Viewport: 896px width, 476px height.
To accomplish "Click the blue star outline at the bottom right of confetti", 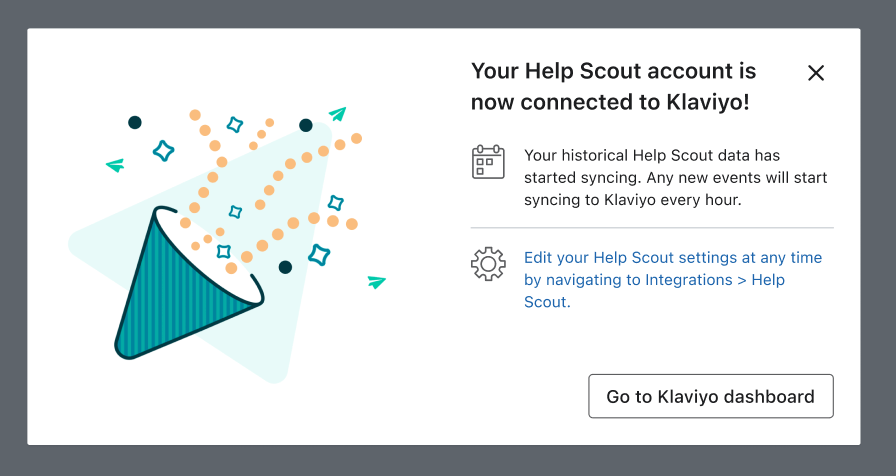I will pos(319,255).
